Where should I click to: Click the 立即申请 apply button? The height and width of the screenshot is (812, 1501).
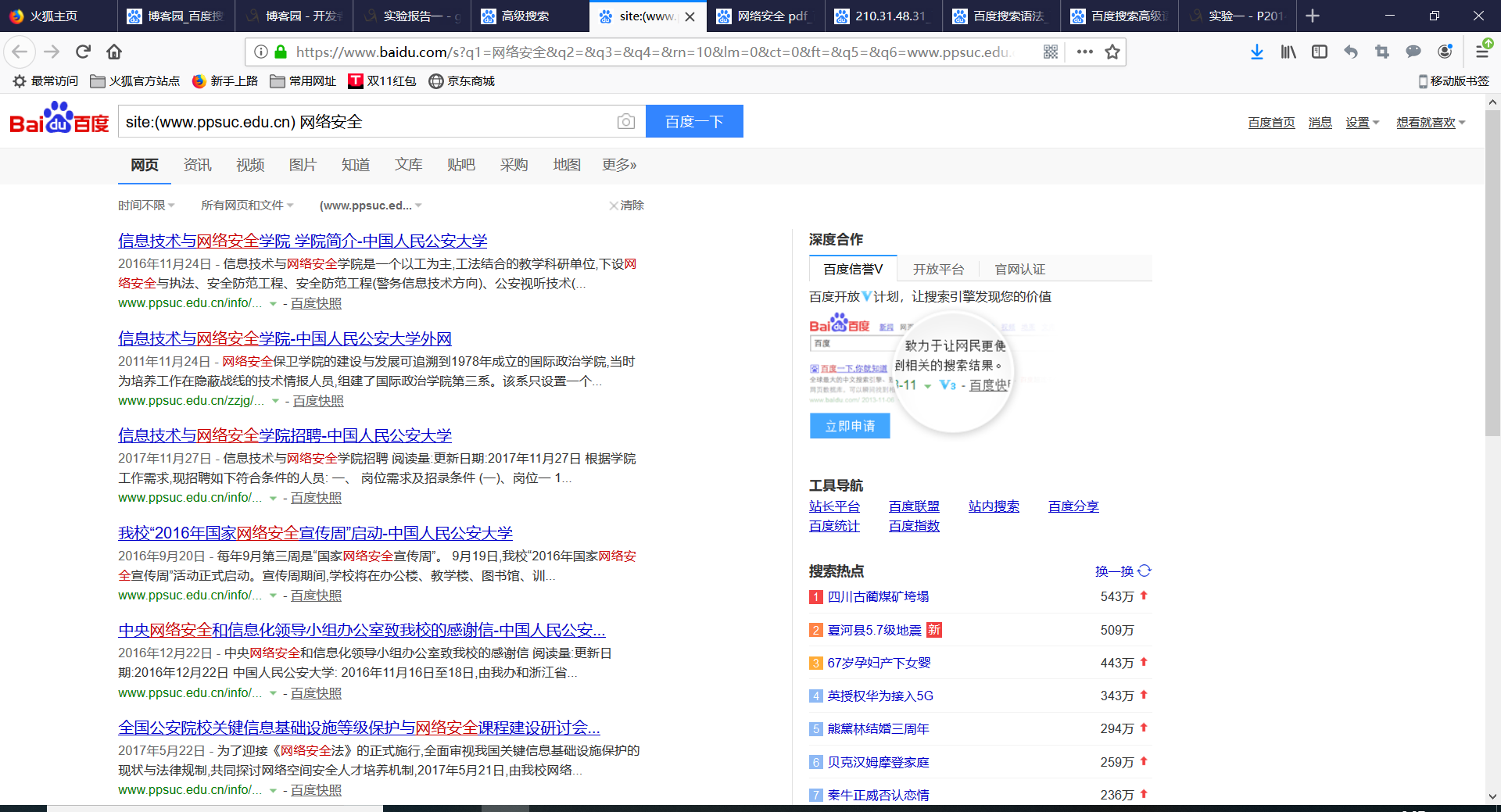(850, 426)
